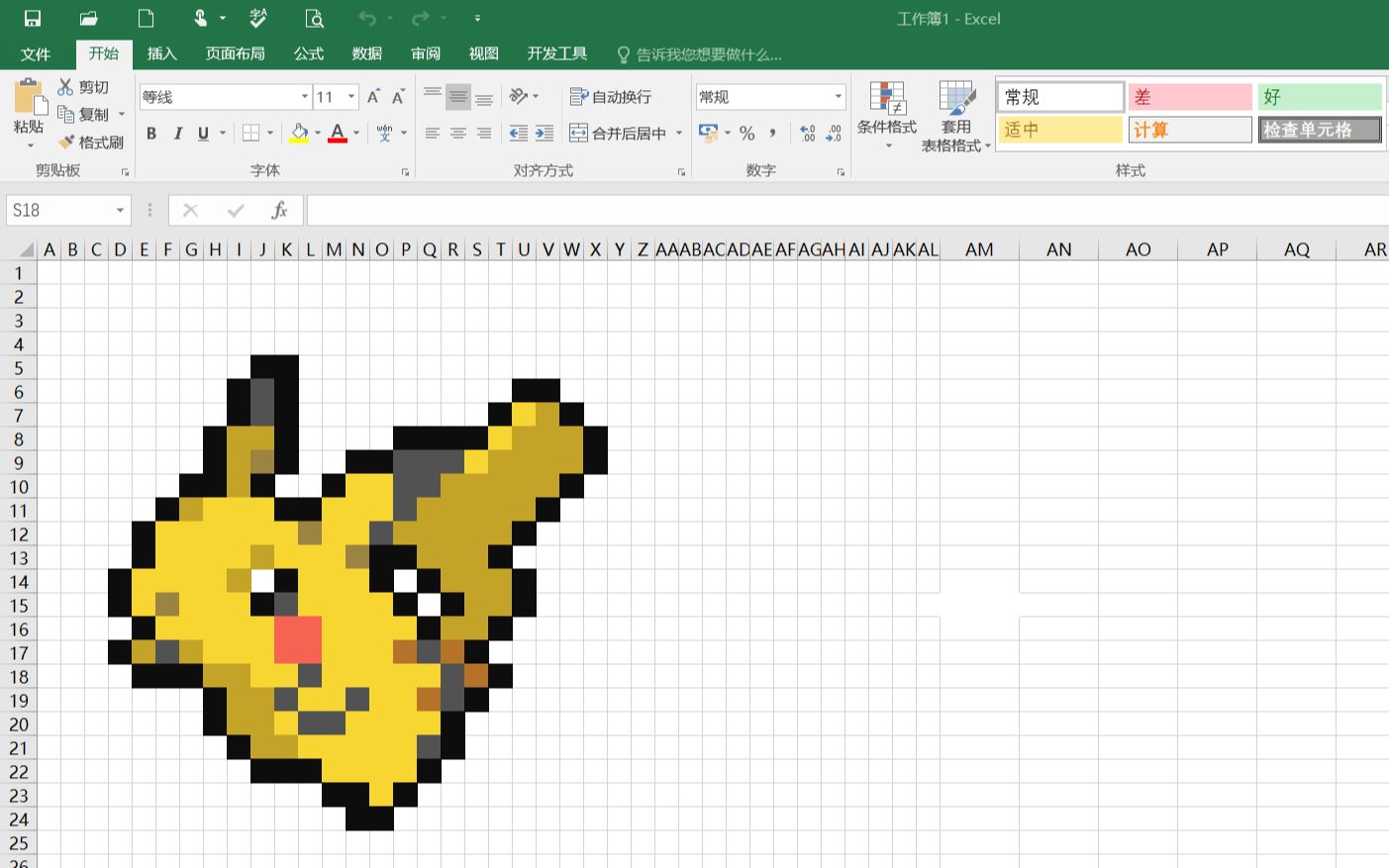Image resolution: width=1389 pixels, height=868 pixels.
Task: Open the Merge & Center dropdown arrow
Action: tap(679, 133)
